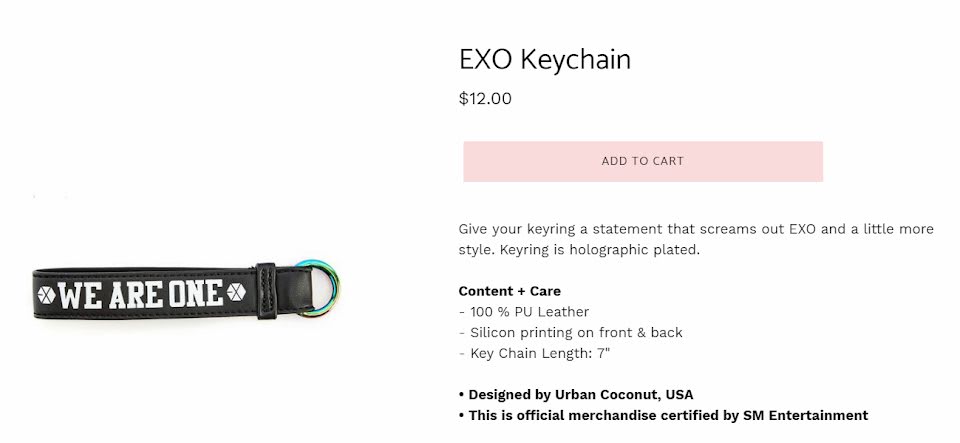Click the bullet before Designed by Urban Coconut
Viewport: 960px width, 443px height.
pos(461,395)
